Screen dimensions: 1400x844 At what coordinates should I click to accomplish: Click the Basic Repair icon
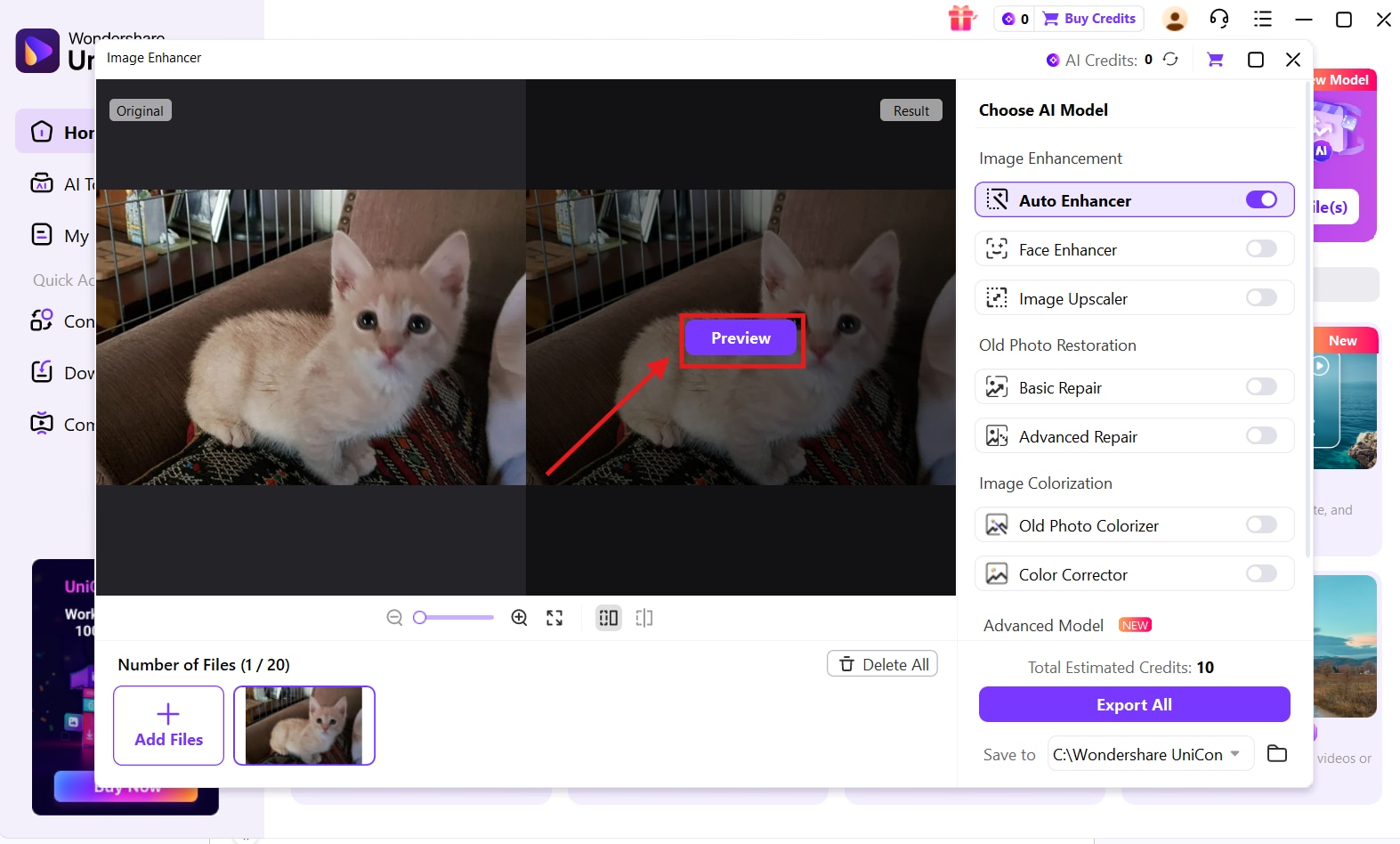click(x=997, y=387)
